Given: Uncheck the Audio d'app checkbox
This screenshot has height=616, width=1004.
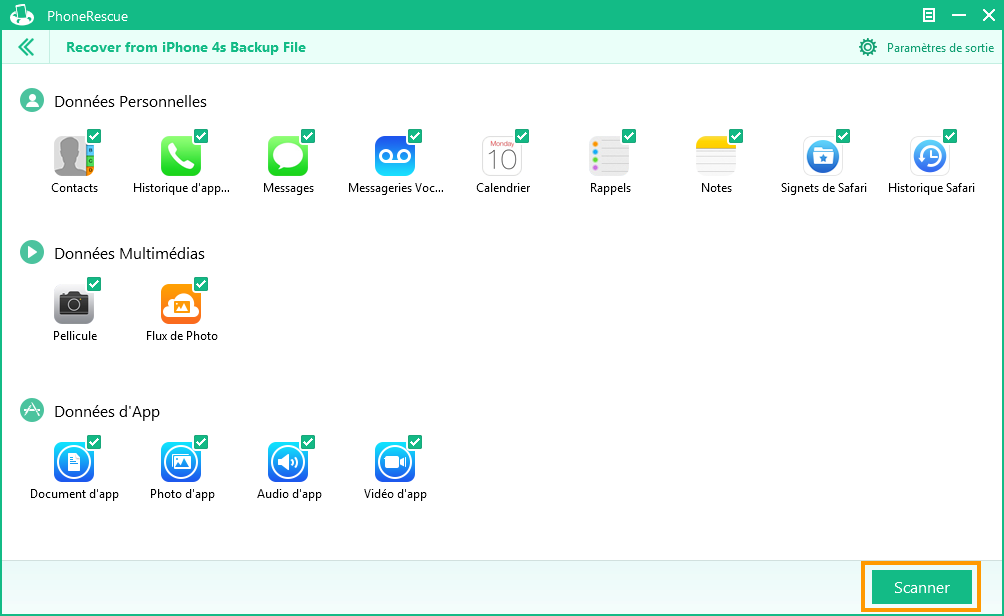Looking at the screenshot, I should tap(308, 442).
